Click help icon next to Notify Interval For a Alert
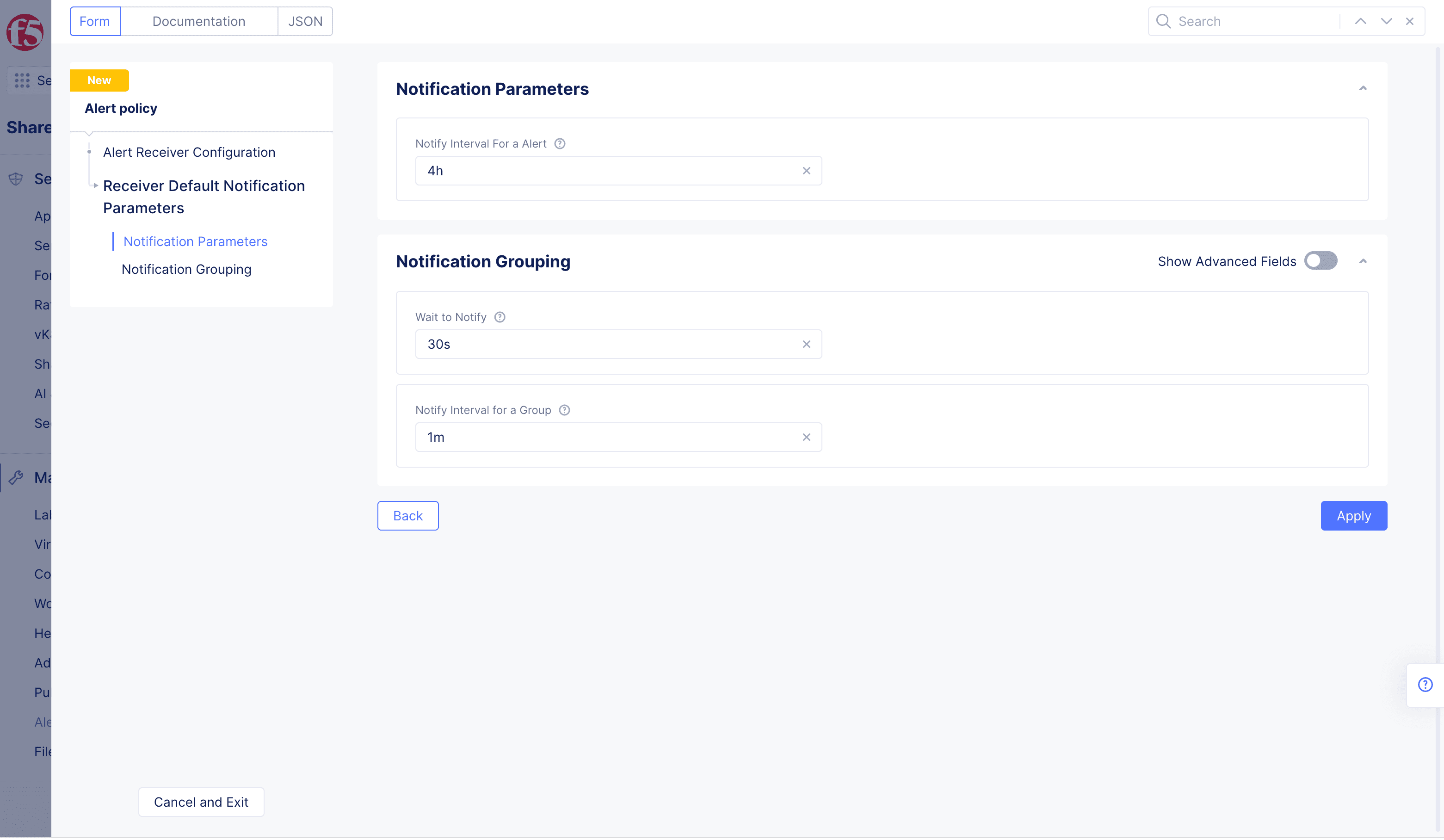 (560, 144)
